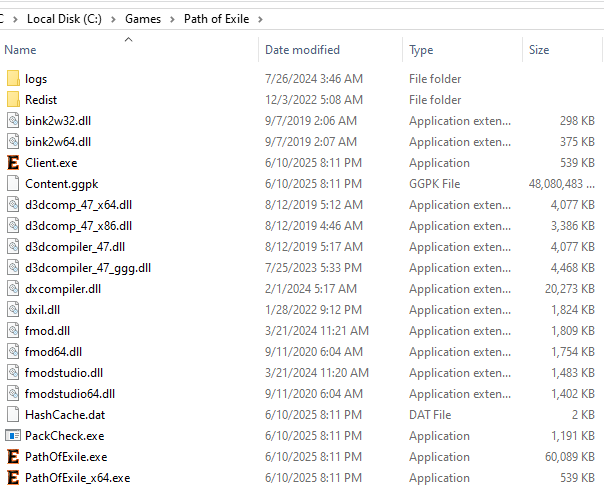Click the PackCheck.exe application icon

coord(13,436)
